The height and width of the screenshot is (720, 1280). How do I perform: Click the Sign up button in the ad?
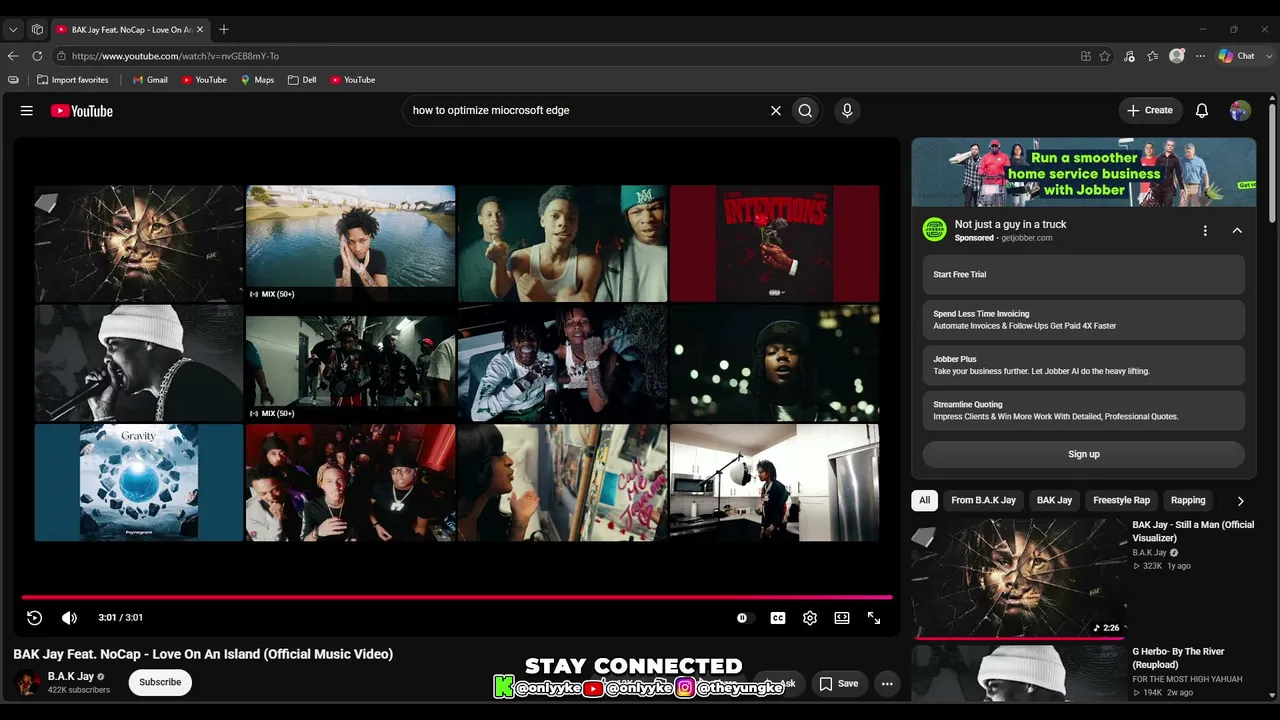pos(1084,454)
